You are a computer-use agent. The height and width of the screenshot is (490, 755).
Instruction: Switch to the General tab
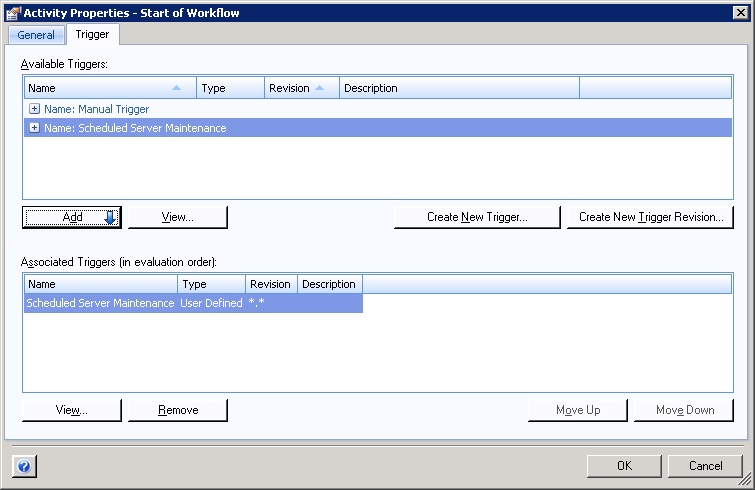36,35
